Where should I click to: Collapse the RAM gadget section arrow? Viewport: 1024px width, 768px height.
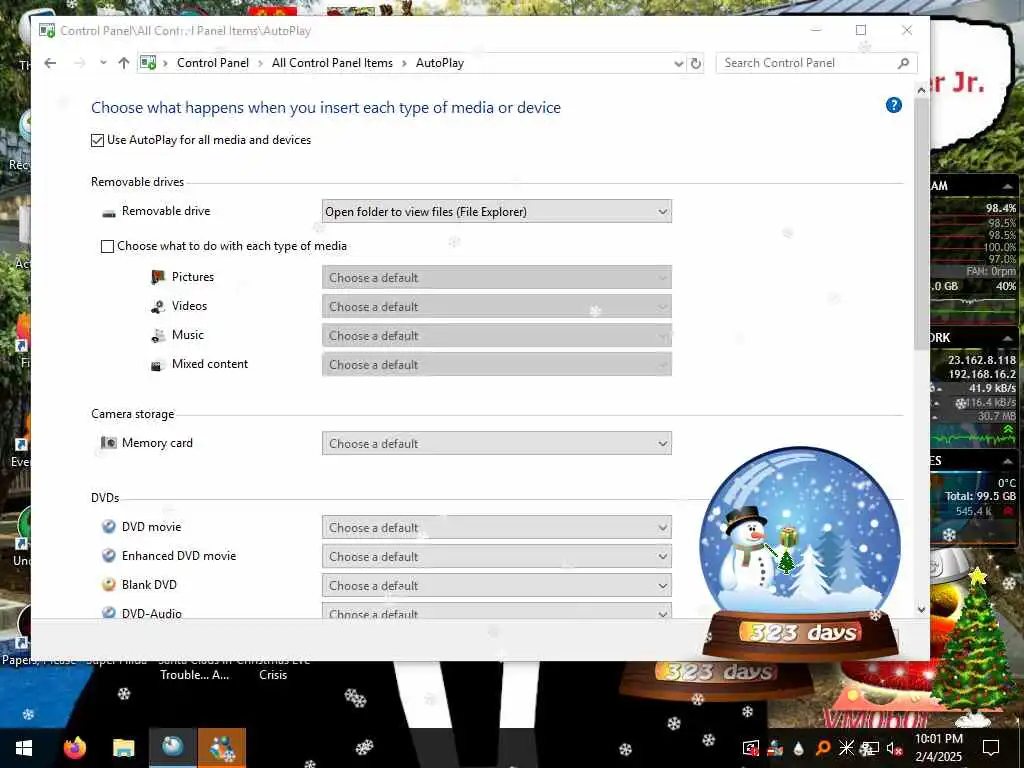point(1007,187)
